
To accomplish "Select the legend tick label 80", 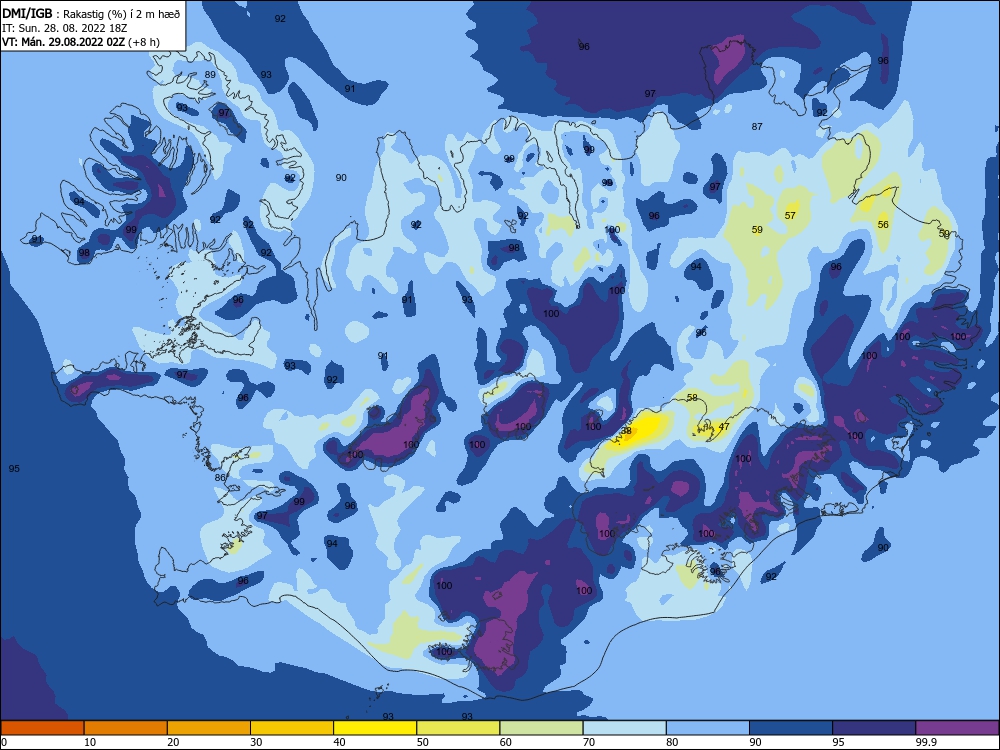I will click(673, 742).
